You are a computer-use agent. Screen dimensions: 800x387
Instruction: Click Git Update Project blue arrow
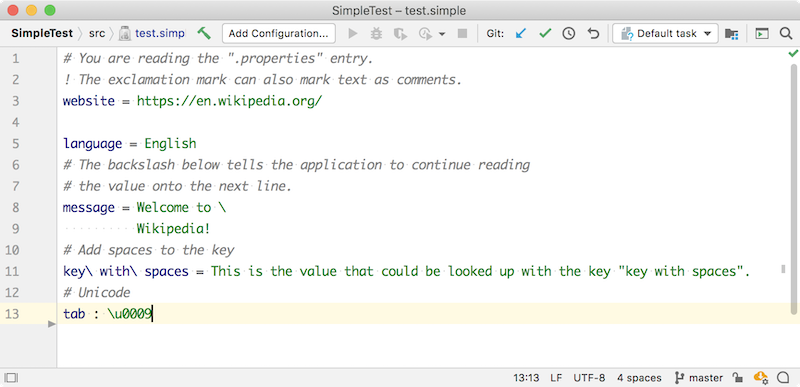[520, 34]
